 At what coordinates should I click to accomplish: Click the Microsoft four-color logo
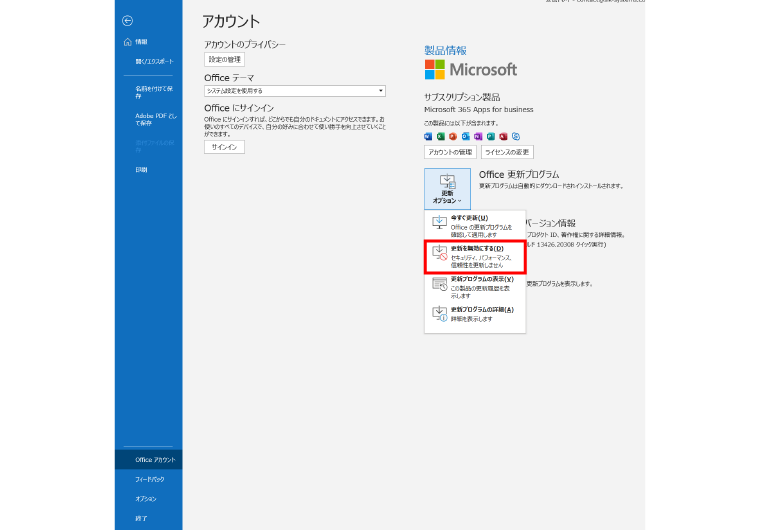pyautogui.click(x=435, y=69)
